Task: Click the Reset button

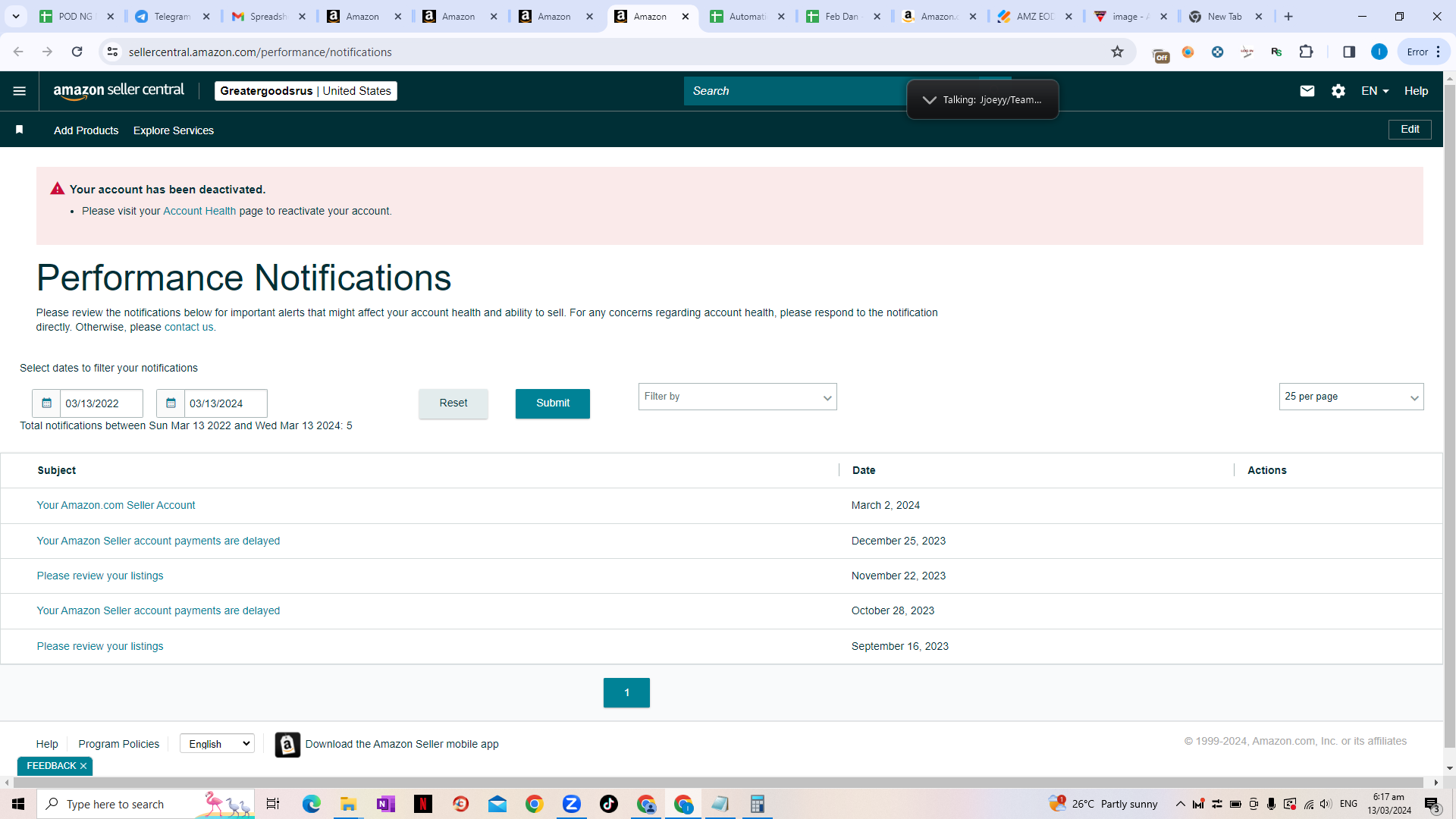Action: tap(453, 403)
